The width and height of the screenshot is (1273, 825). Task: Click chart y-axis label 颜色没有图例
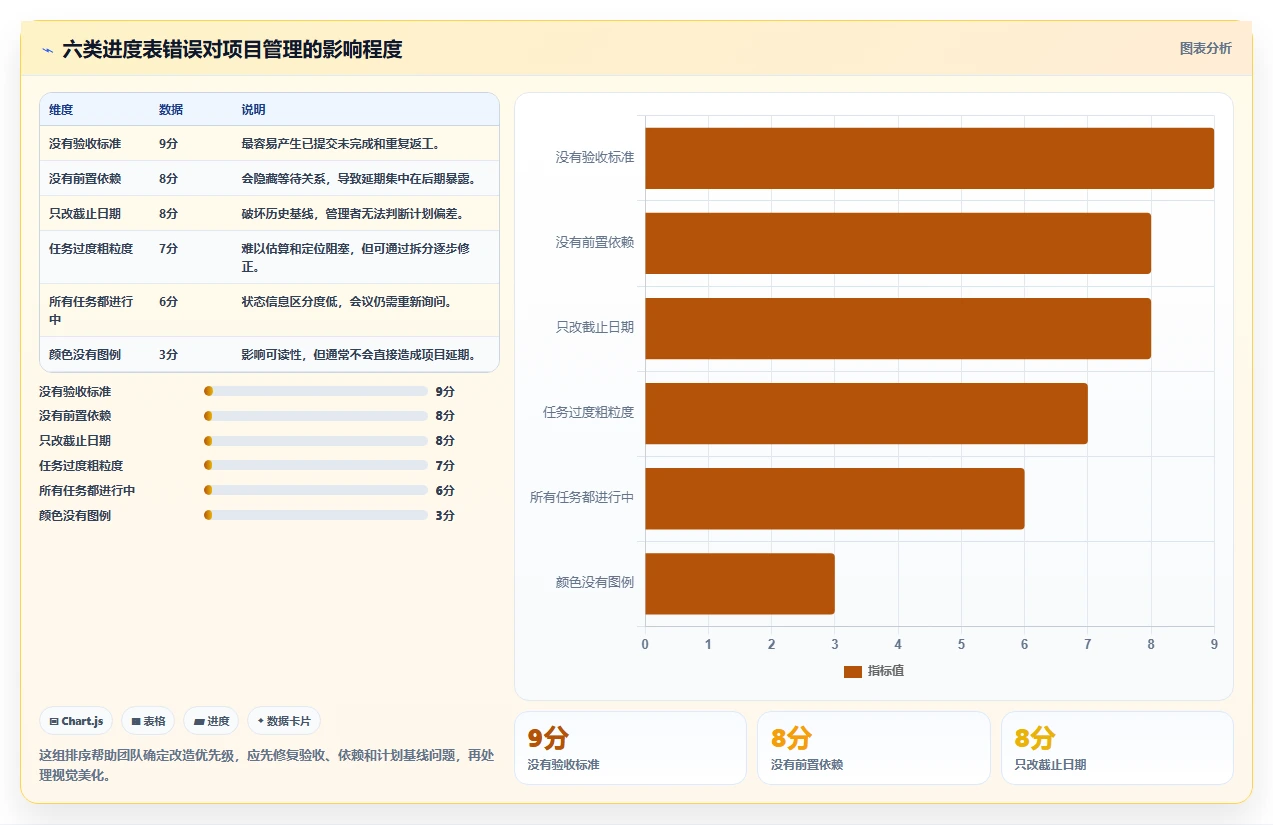tap(595, 583)
